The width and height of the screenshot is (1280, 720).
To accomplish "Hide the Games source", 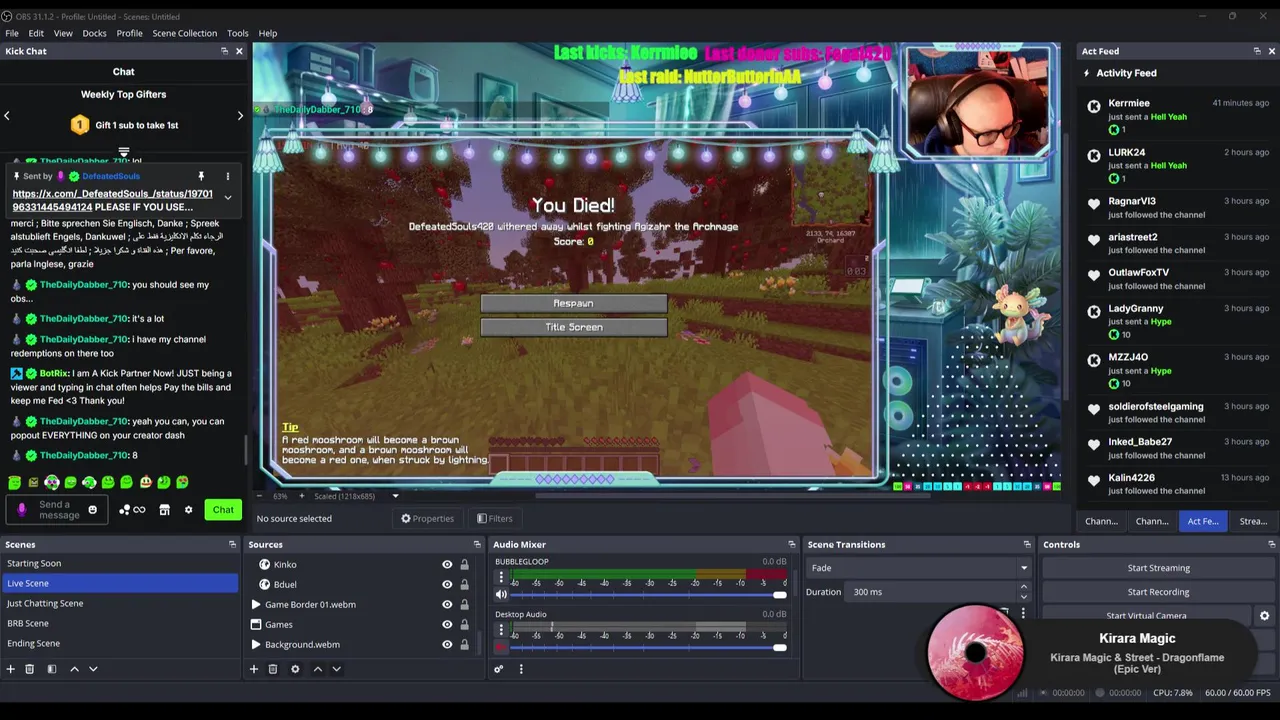I will click(x=447, y=624).
